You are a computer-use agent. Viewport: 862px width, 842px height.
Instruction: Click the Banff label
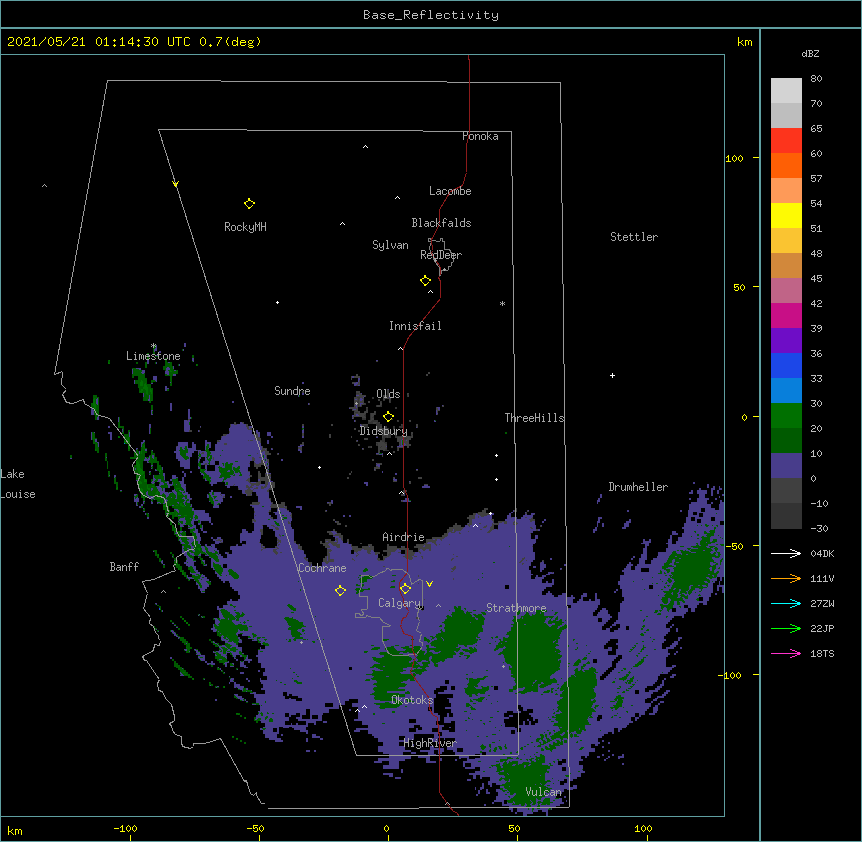(124, 567)
